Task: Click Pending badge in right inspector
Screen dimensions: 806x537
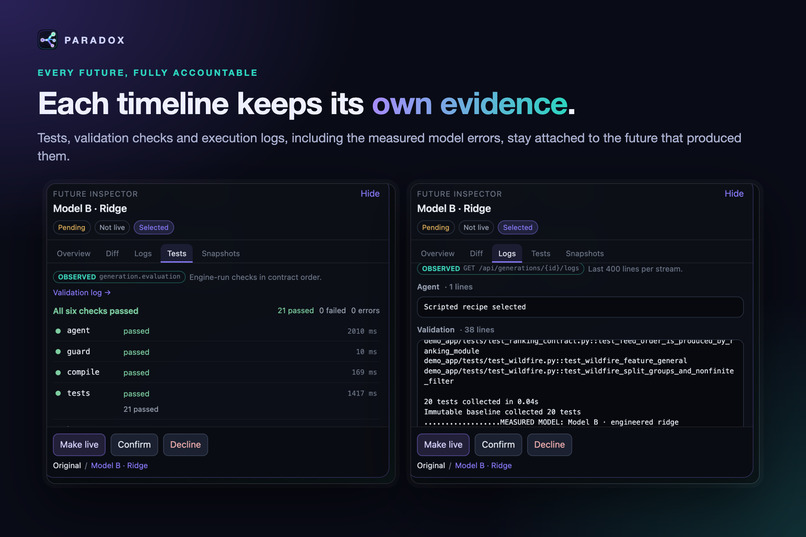Action: click(x=435, y=227)
